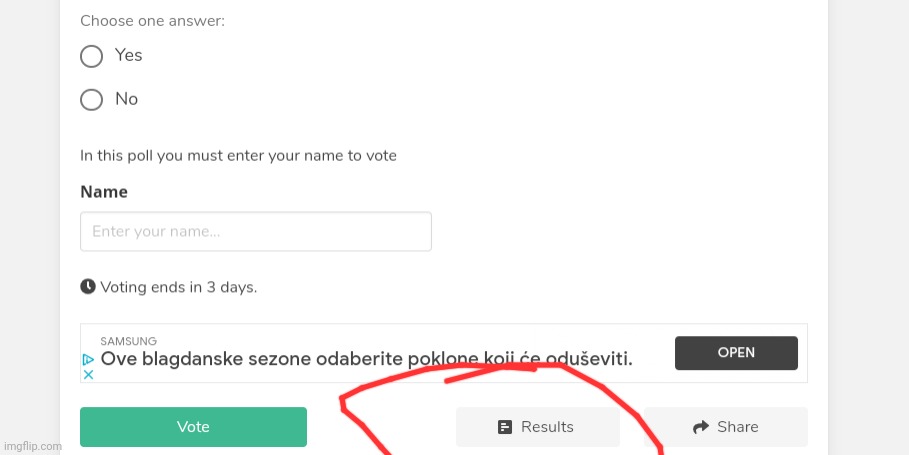Image resolution: width=909 pixels, height=455 pixels.
Task: Click the imgflip.com watermark
Action: 26,446
